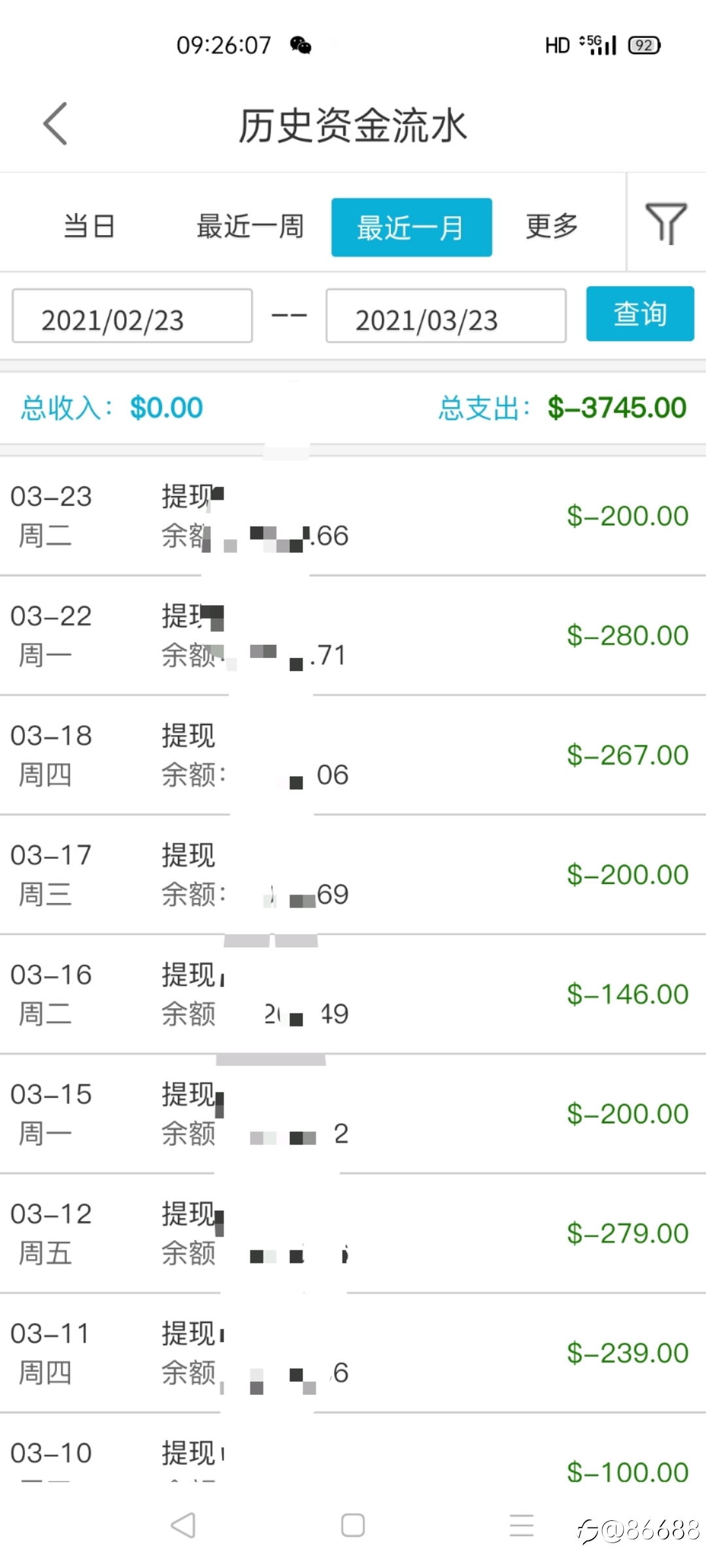Open the 03-23 withdrawal record of $-200.00
This screenshot has width=706, height=1568.
(353, 516)
